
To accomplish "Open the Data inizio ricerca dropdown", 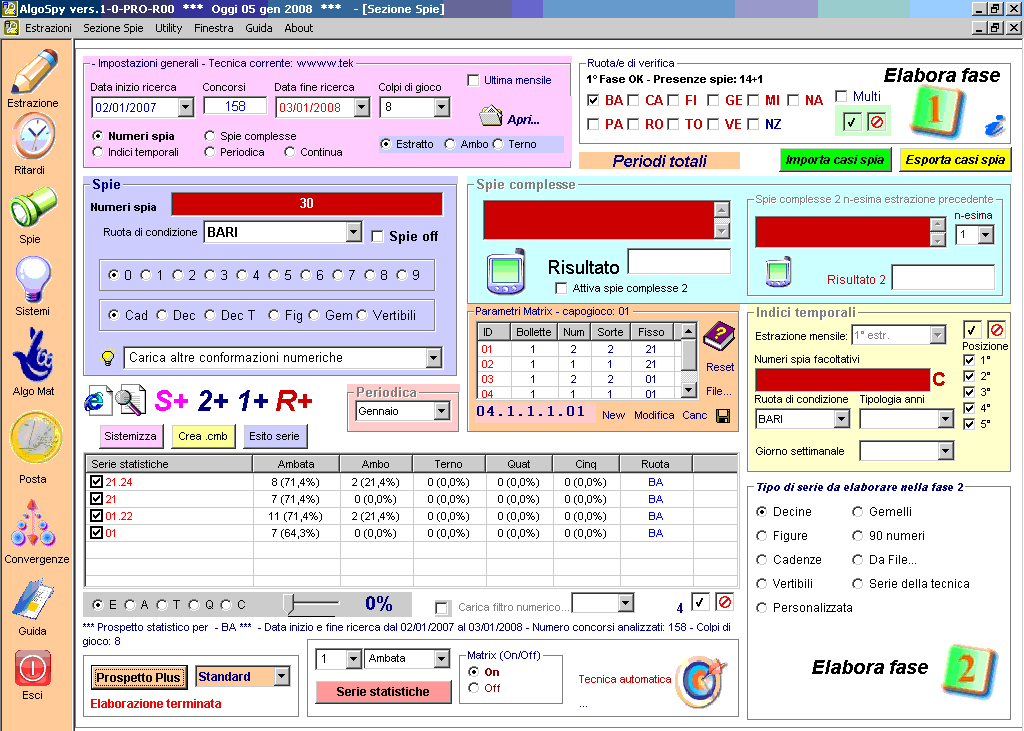I will coord(186,107).
